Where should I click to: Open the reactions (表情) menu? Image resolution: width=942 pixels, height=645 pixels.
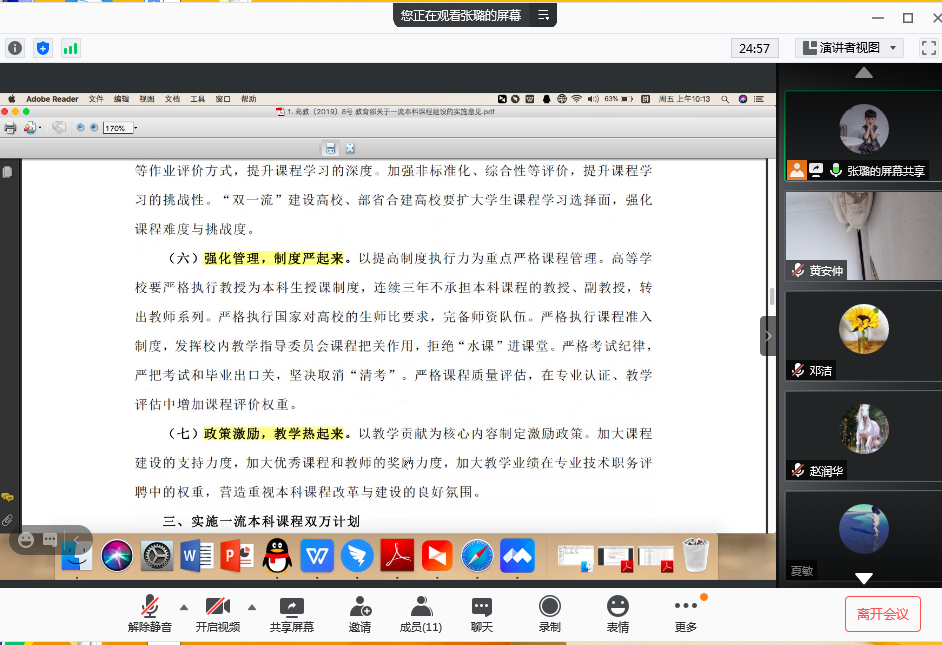pyautogui.click(x=618, y=613)
